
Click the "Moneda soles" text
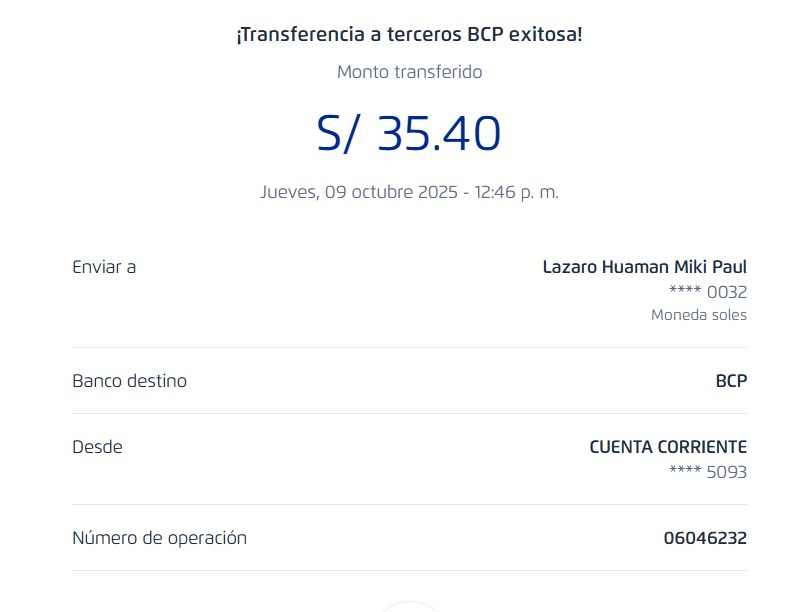point(698,315)
